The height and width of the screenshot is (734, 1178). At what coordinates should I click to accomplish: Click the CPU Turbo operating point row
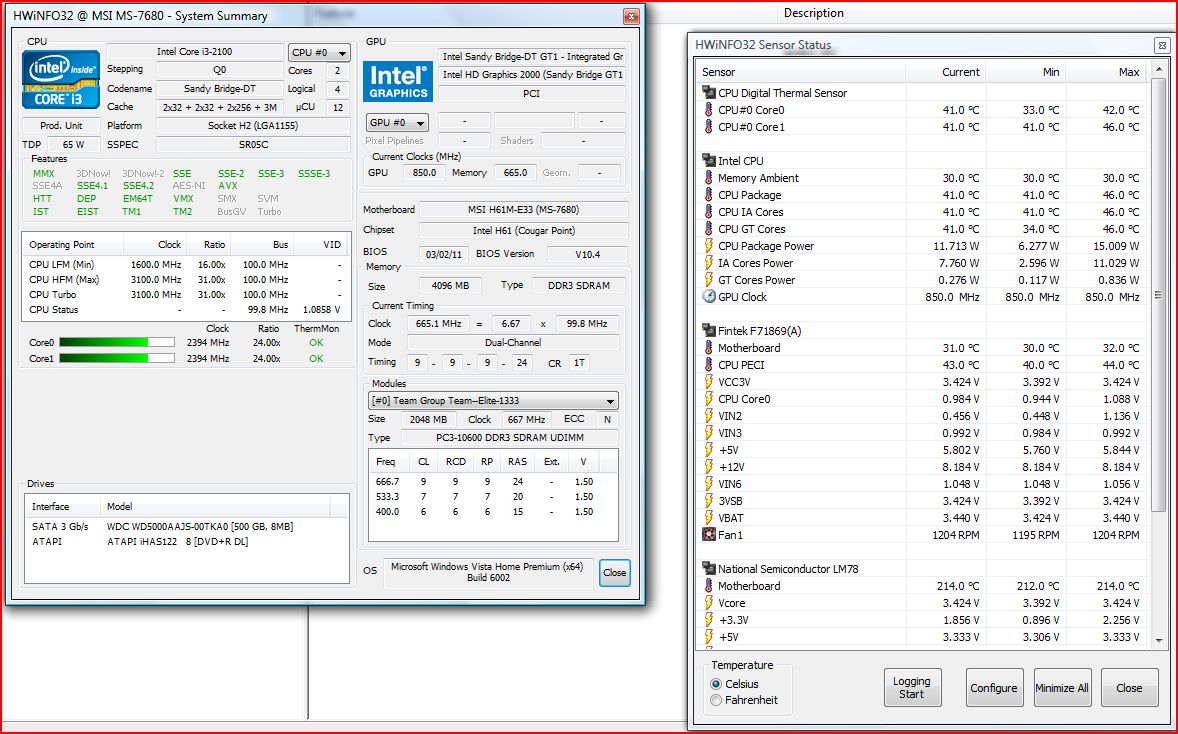coord(186,295)
